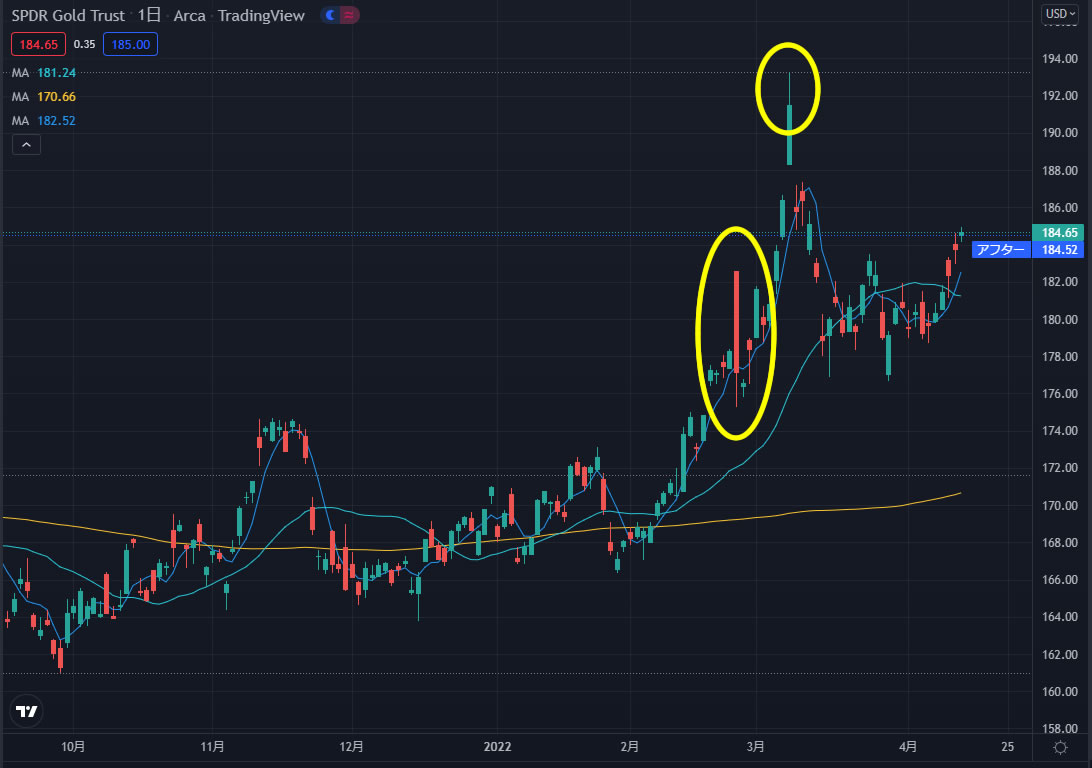The height and width of the screenshot is (768, 1092).
Task: Click the blue 185.00 buy price button
Action: tap(131, 44)
